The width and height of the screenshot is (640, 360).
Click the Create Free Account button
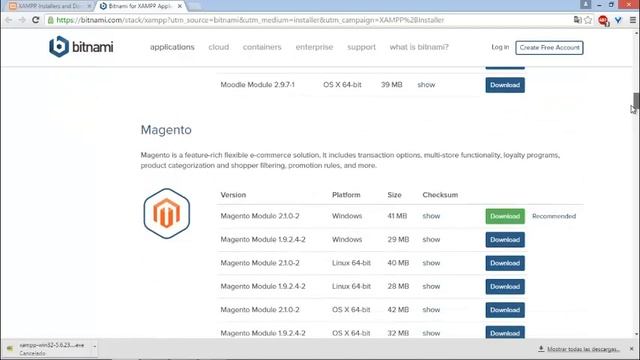coord(549,47)
